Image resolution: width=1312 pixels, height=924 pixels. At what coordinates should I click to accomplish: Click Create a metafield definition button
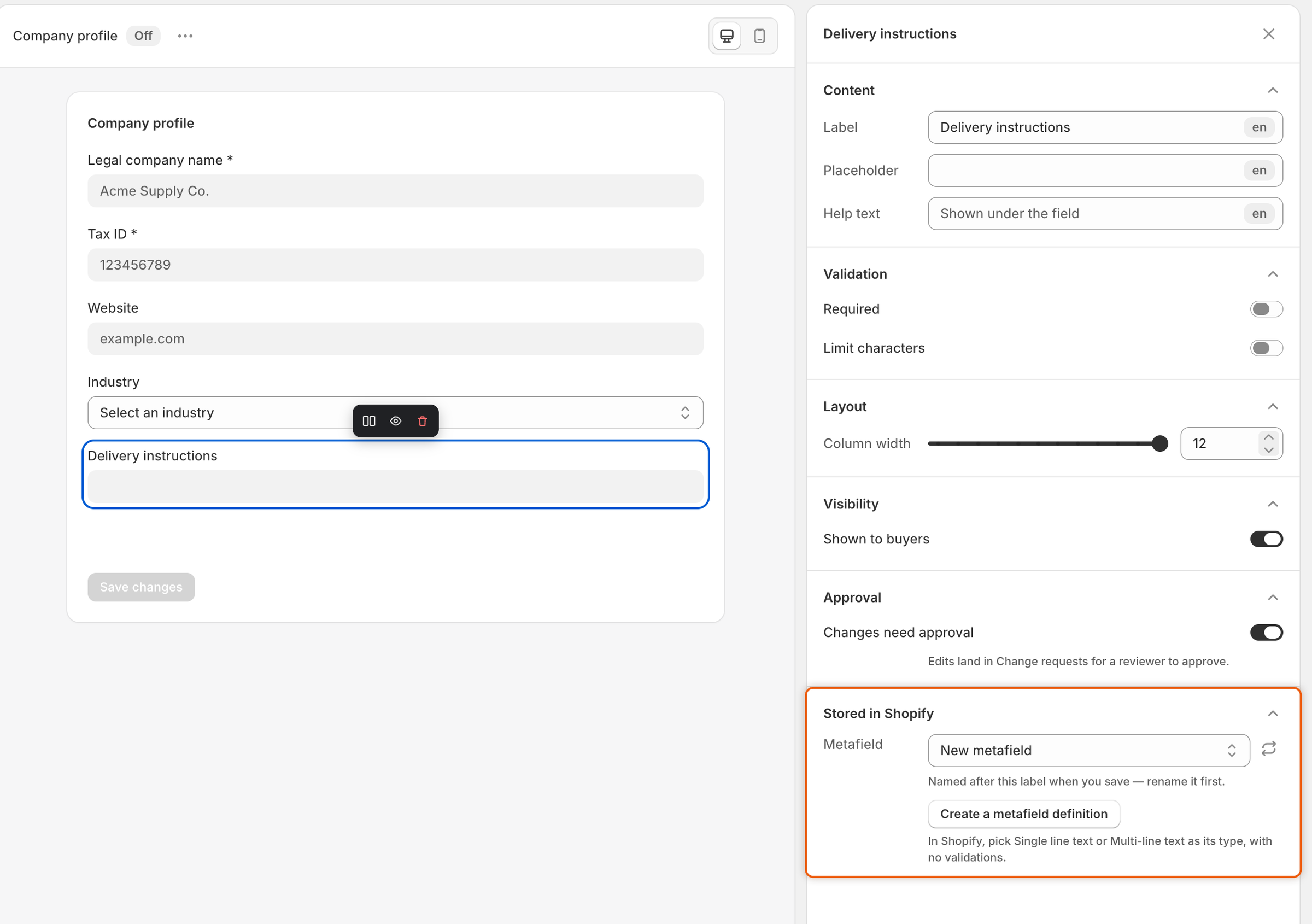coord(1023,814)
